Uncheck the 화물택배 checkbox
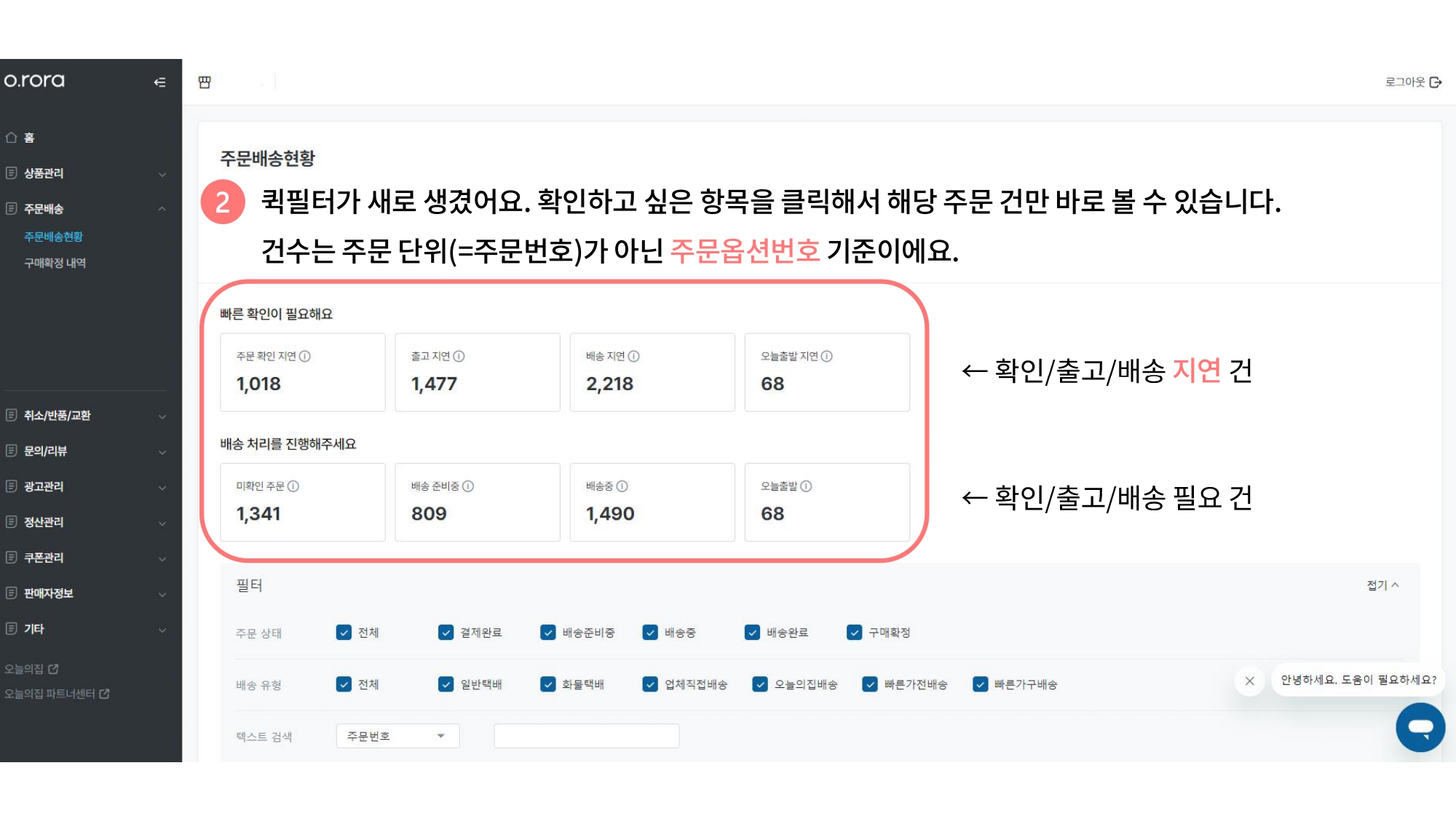1456x819 pixels. click(548, 684)
